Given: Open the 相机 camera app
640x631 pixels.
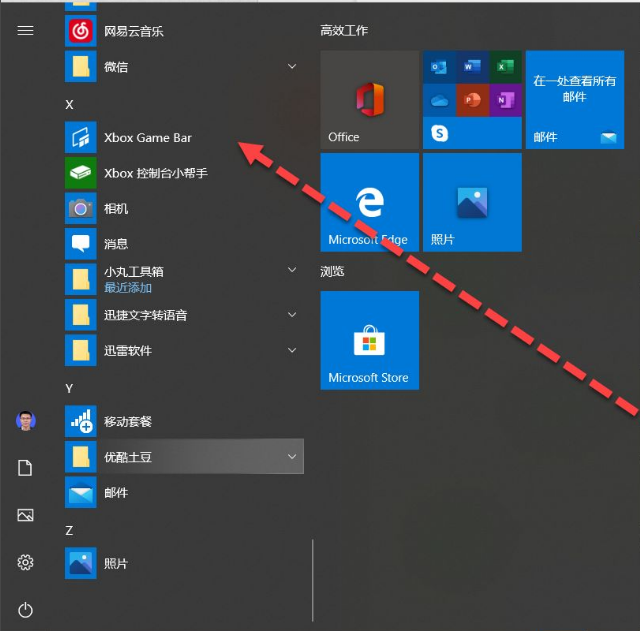Looking at the screenshot, I should 115,209.
